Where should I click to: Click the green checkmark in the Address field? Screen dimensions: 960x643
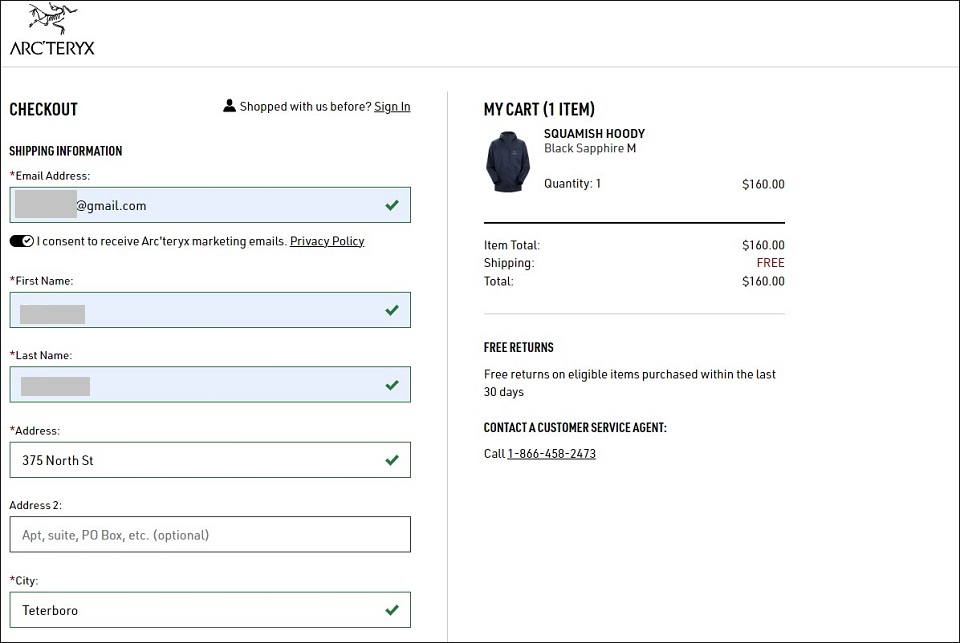pos(392,460)
